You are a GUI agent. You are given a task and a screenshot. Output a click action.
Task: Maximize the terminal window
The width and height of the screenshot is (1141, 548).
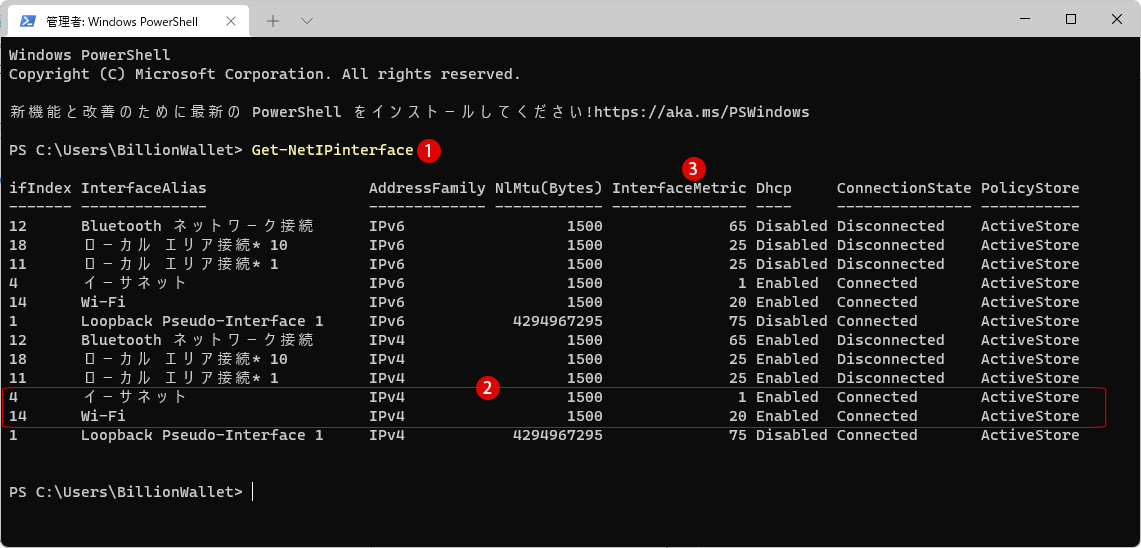pyautogui.click(x=1070, y=20)
